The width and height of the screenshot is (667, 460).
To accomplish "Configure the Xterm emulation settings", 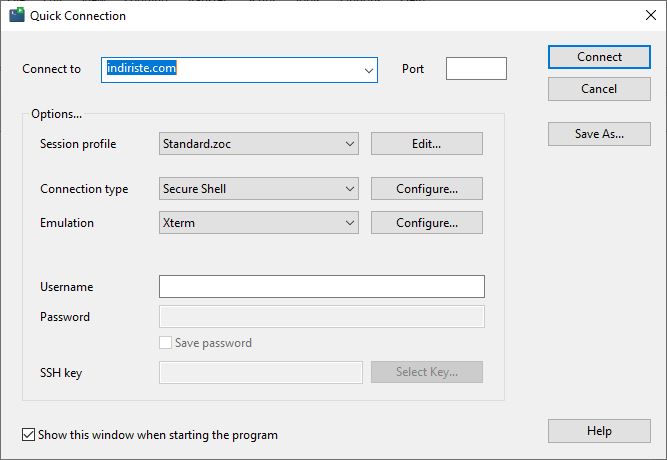I will point(427,223).
